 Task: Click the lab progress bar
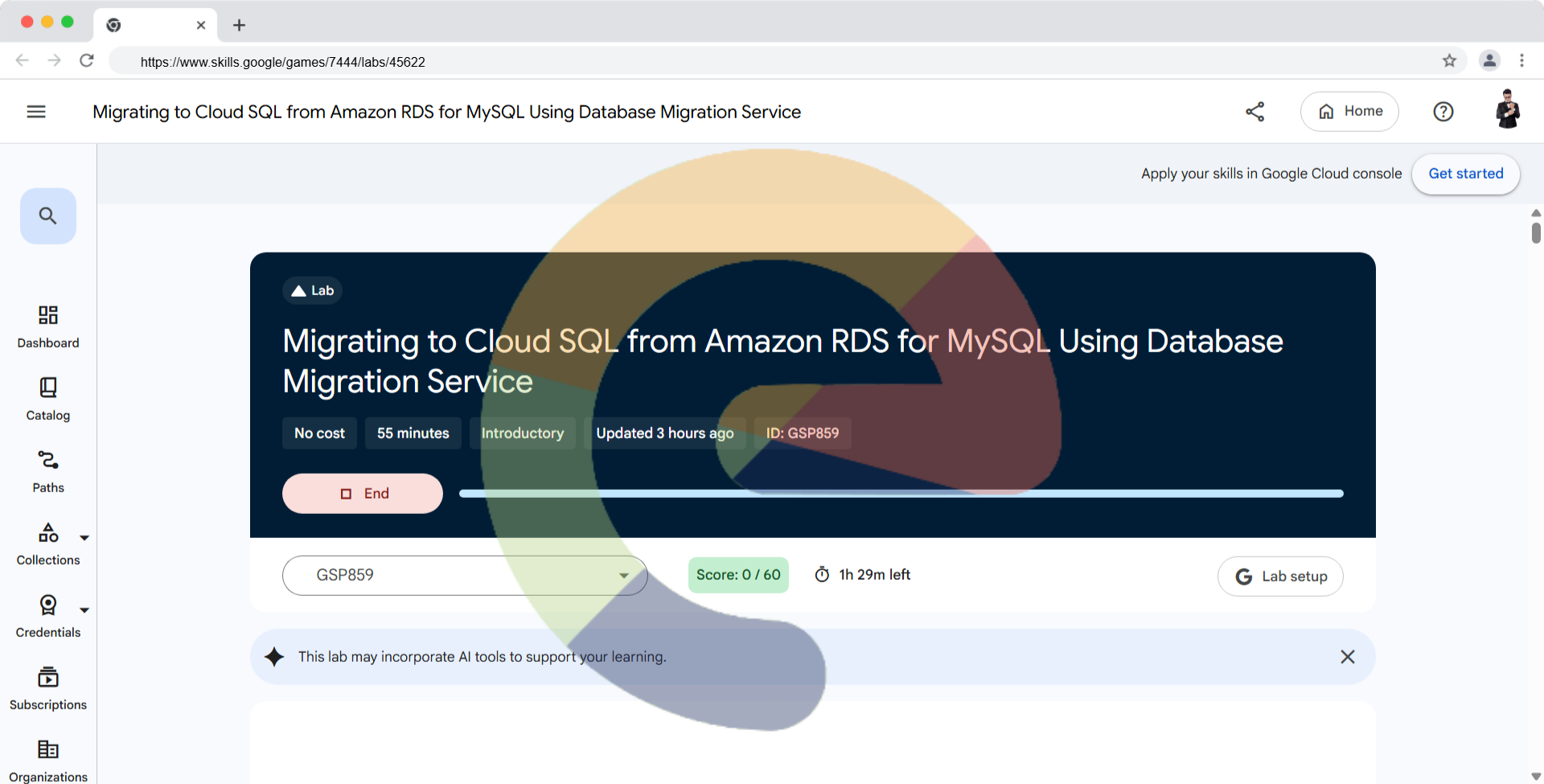(x=901, y=494)
